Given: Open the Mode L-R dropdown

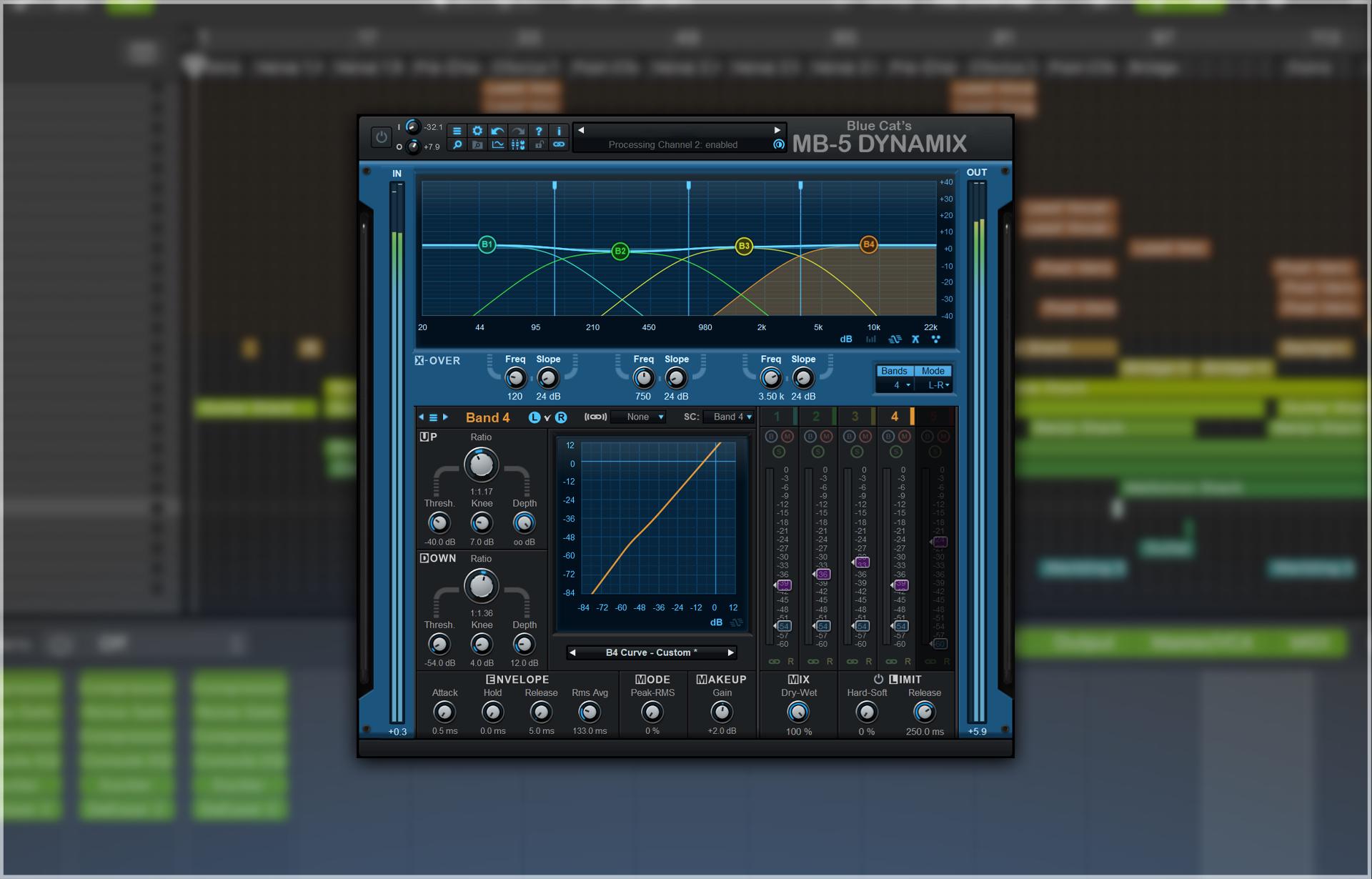Looking at the screenshot, I should click(x=935, y=384).
